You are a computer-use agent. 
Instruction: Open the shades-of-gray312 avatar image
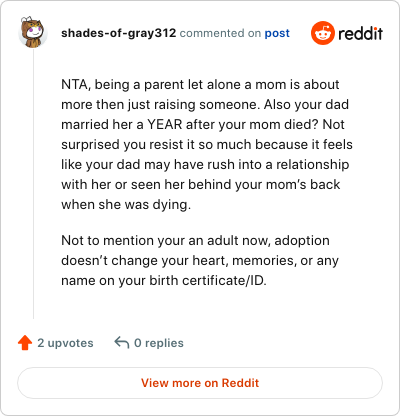33,32
